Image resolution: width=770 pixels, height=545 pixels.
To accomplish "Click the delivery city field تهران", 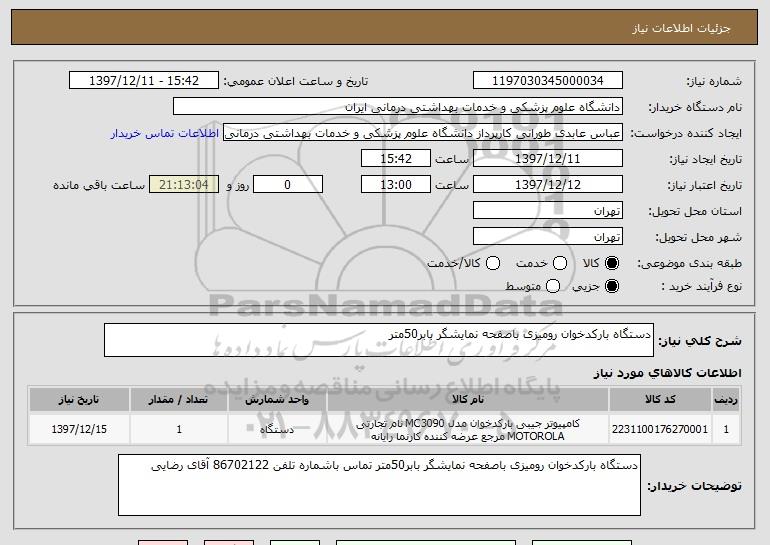I will click(x=548, y=237).
